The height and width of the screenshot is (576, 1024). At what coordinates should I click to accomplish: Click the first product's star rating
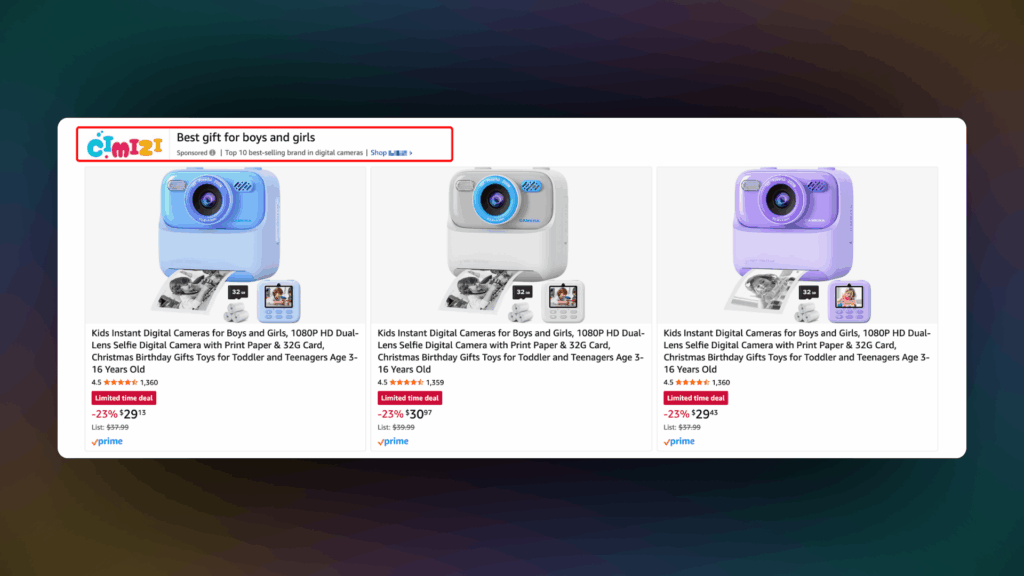[121, 383]
